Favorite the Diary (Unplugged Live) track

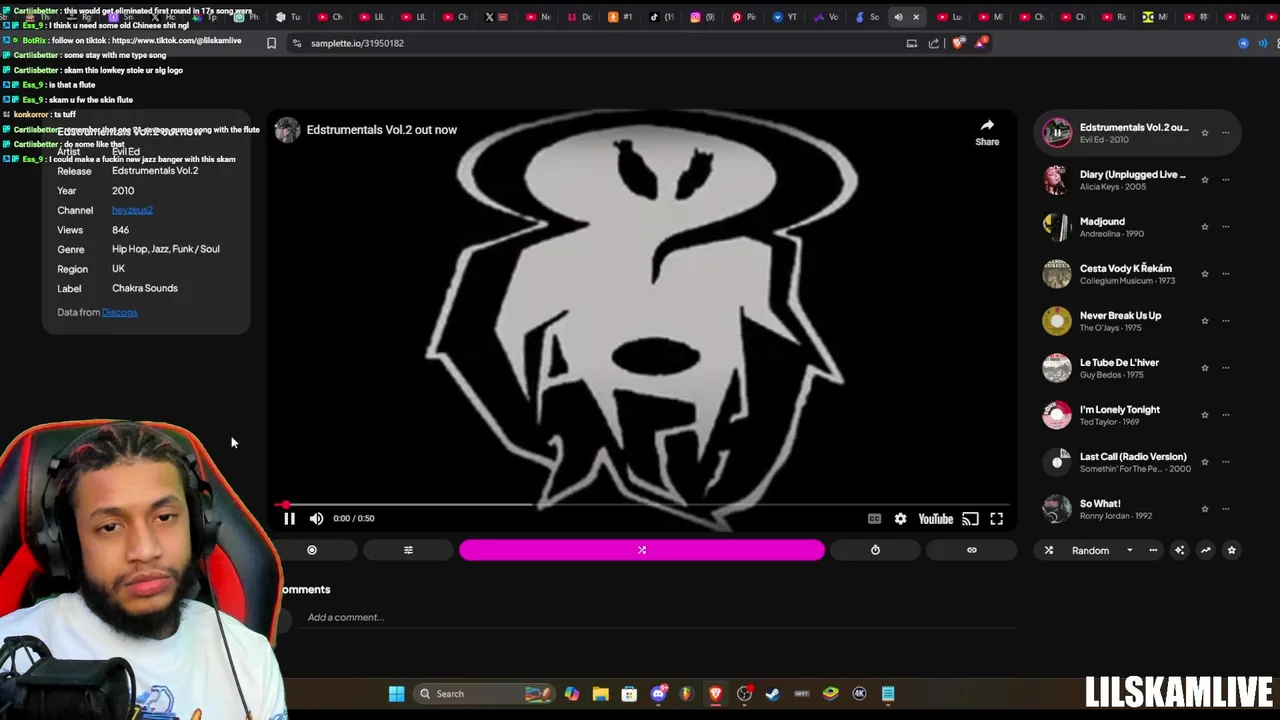point(1205,179)
